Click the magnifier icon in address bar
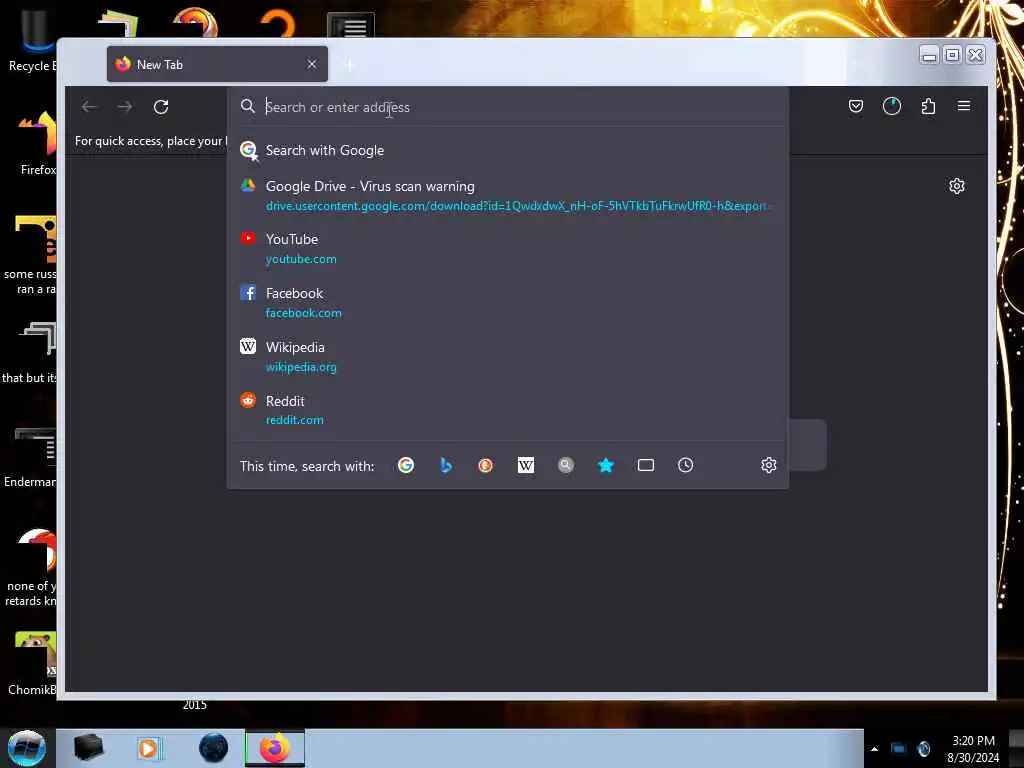This screenshot has height=768, width=1024. [x=248, y=106]
